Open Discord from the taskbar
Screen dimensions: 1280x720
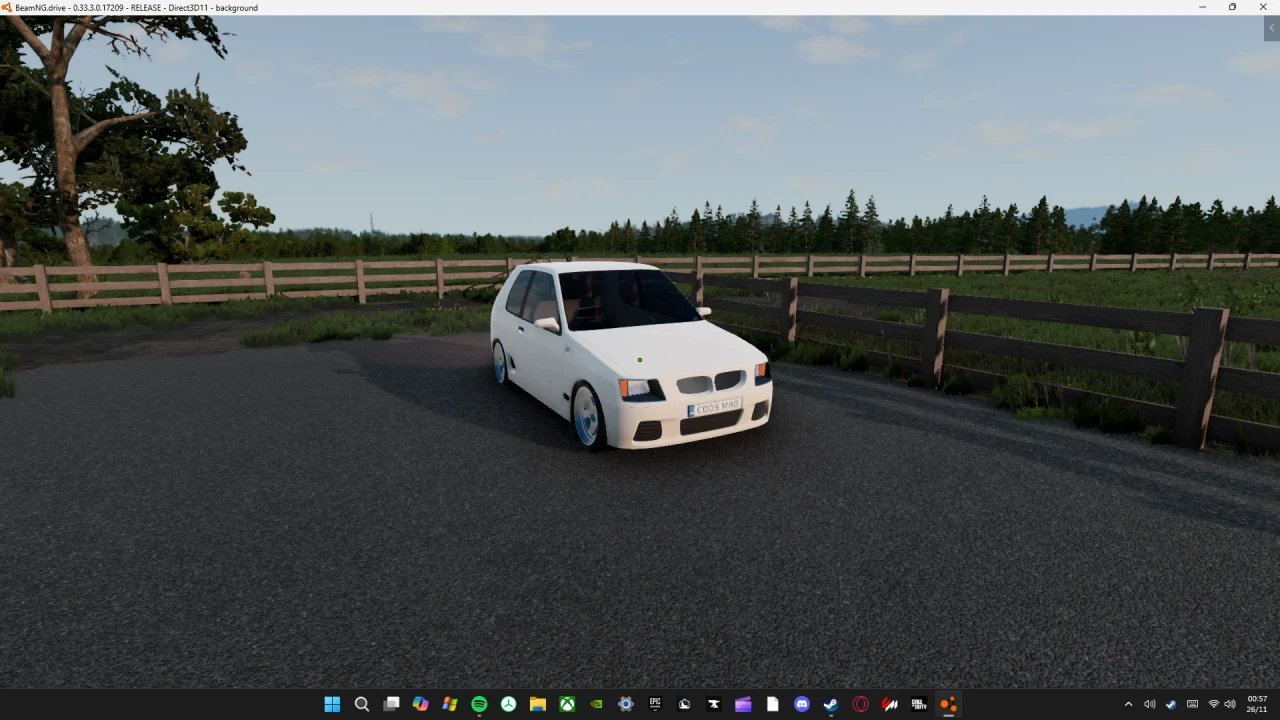tap(801, 704)
